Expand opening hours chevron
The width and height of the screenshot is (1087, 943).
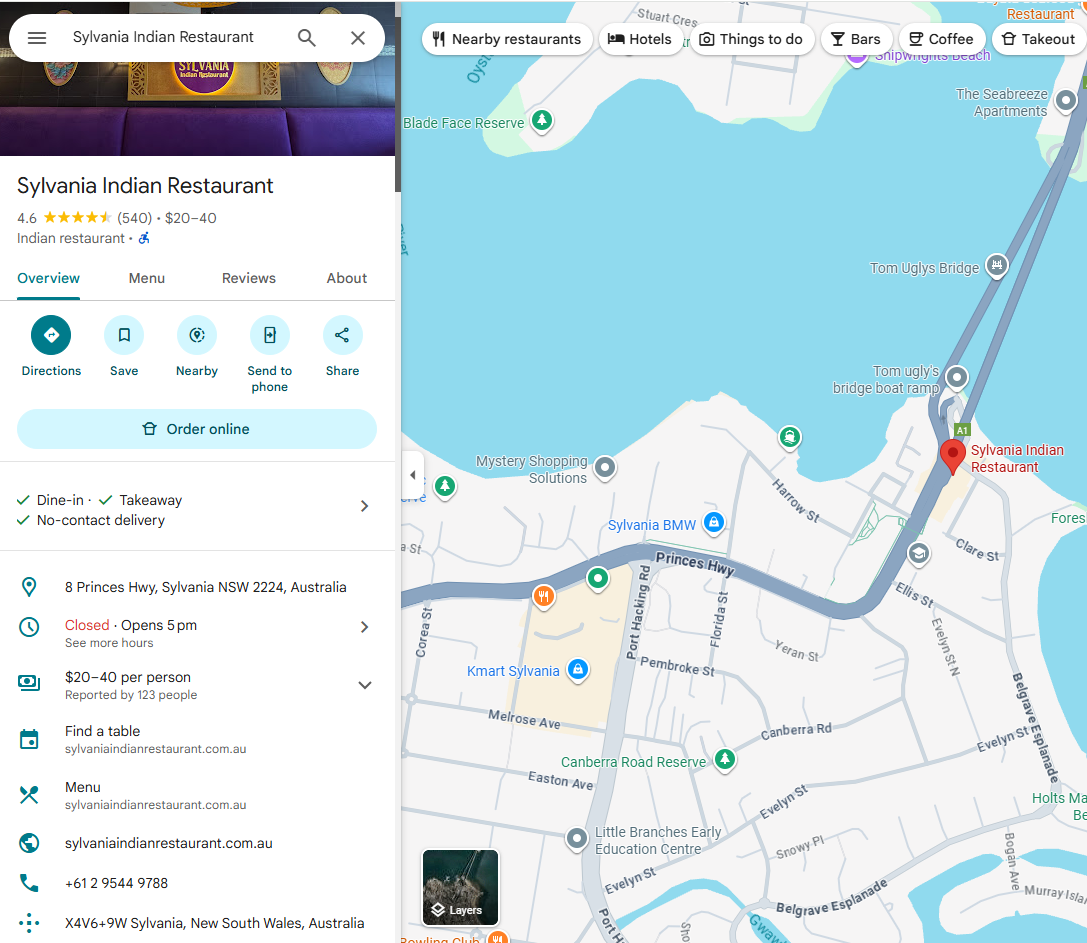(x=365, y=627)
